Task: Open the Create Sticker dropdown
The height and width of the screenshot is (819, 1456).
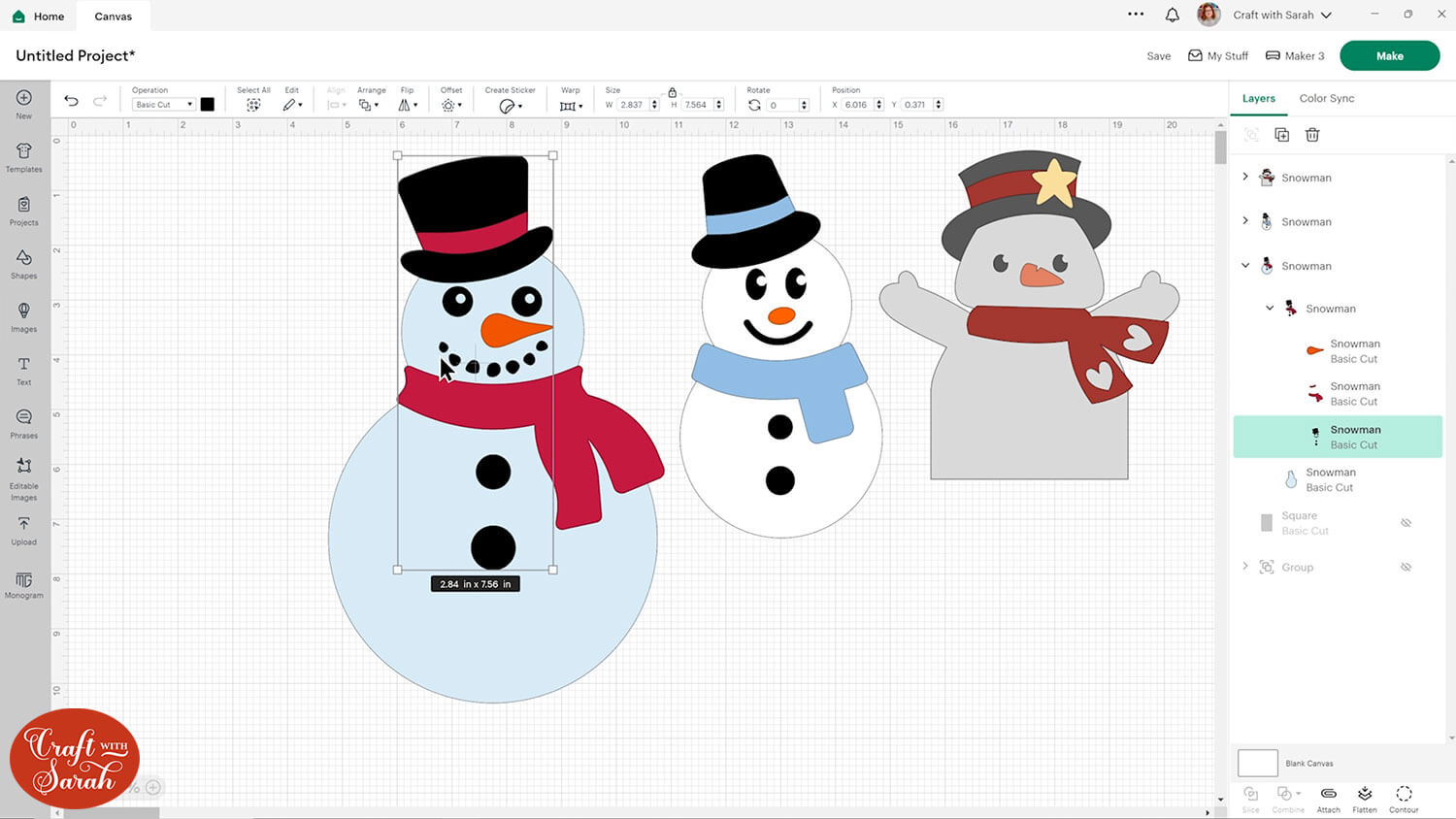Action: pos(511,106)
